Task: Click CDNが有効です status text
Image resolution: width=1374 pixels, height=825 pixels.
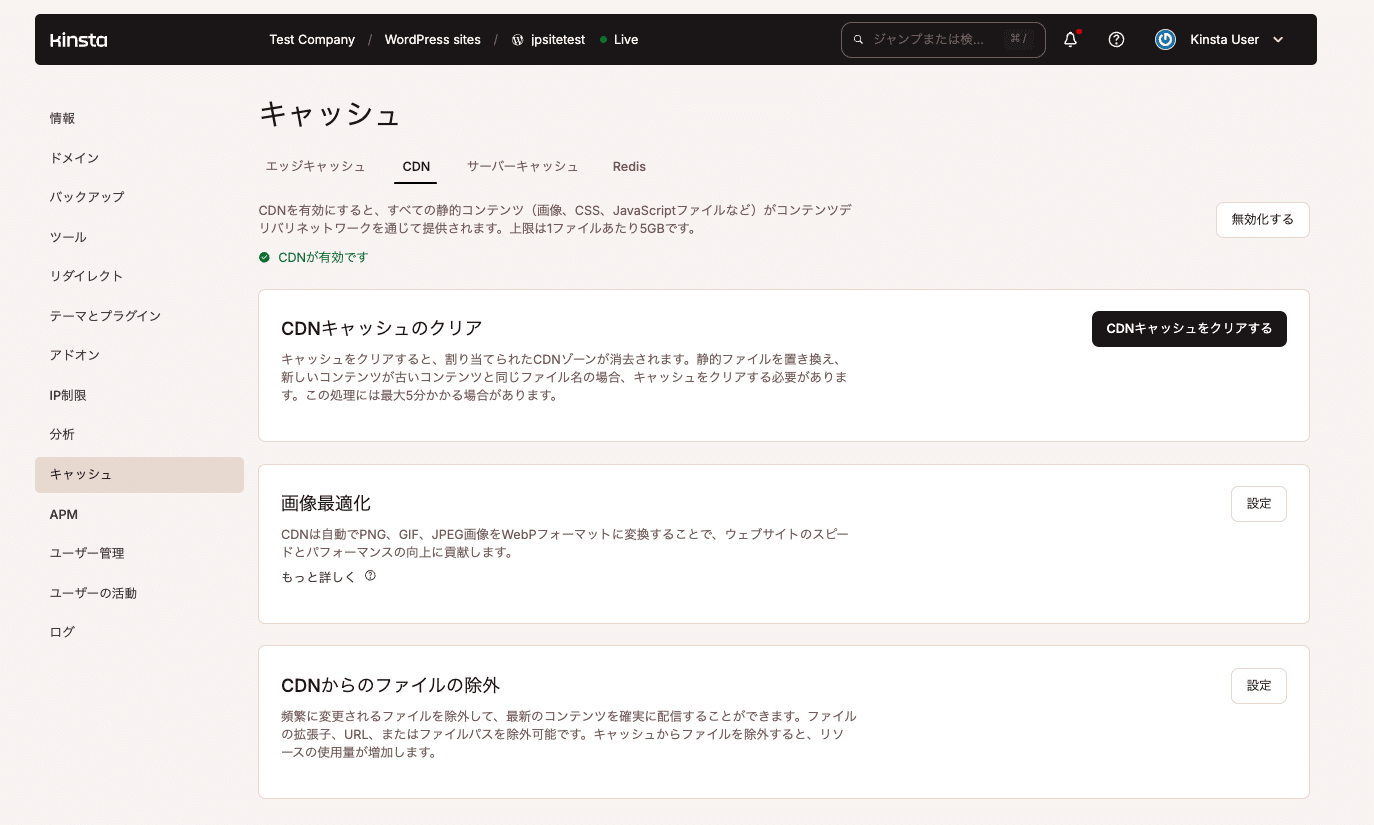Action: click(x=323, y=257)
